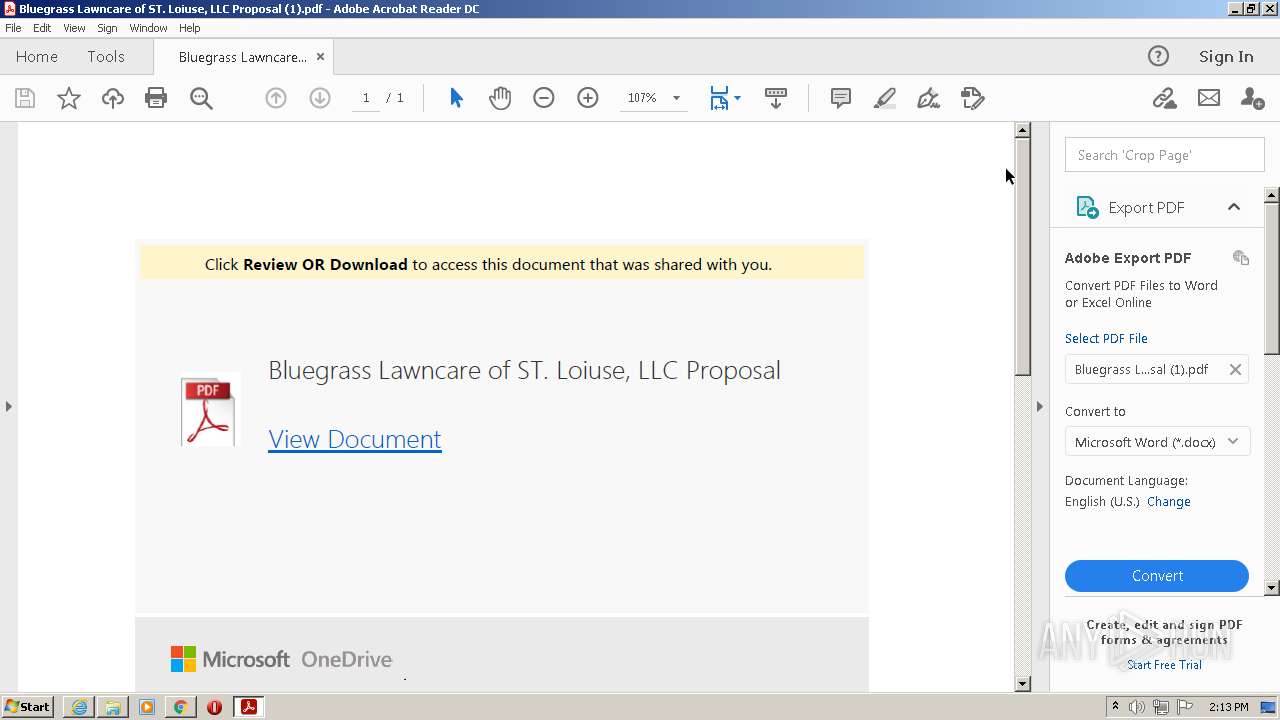The height and width of the screenshot is (720, 1280).
Task: Open the Sign document pen tool
Action: [929, 98]
